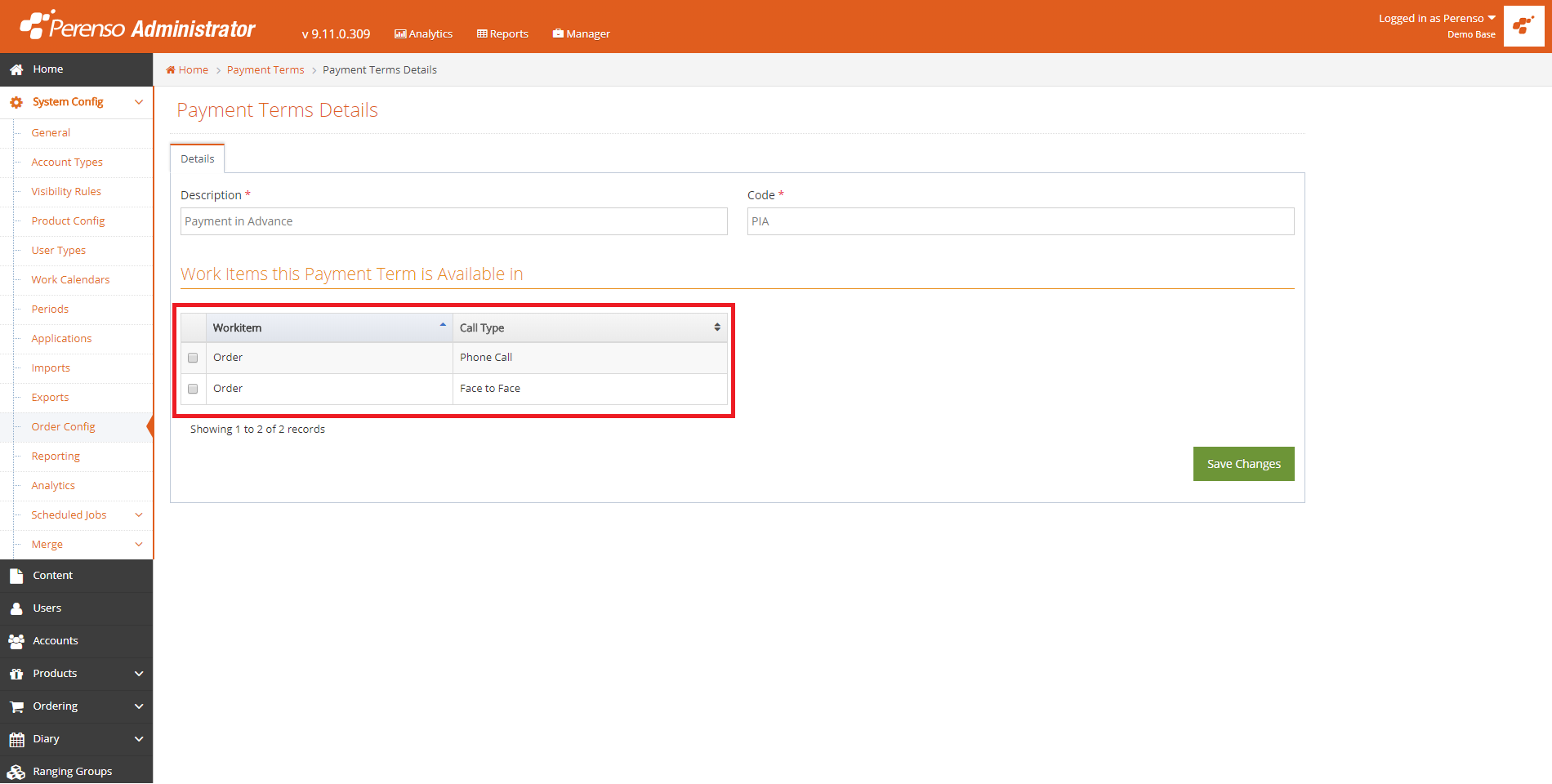Select the Details tab
Viewport: 1552px width, 784px height.
click(198, 158)
